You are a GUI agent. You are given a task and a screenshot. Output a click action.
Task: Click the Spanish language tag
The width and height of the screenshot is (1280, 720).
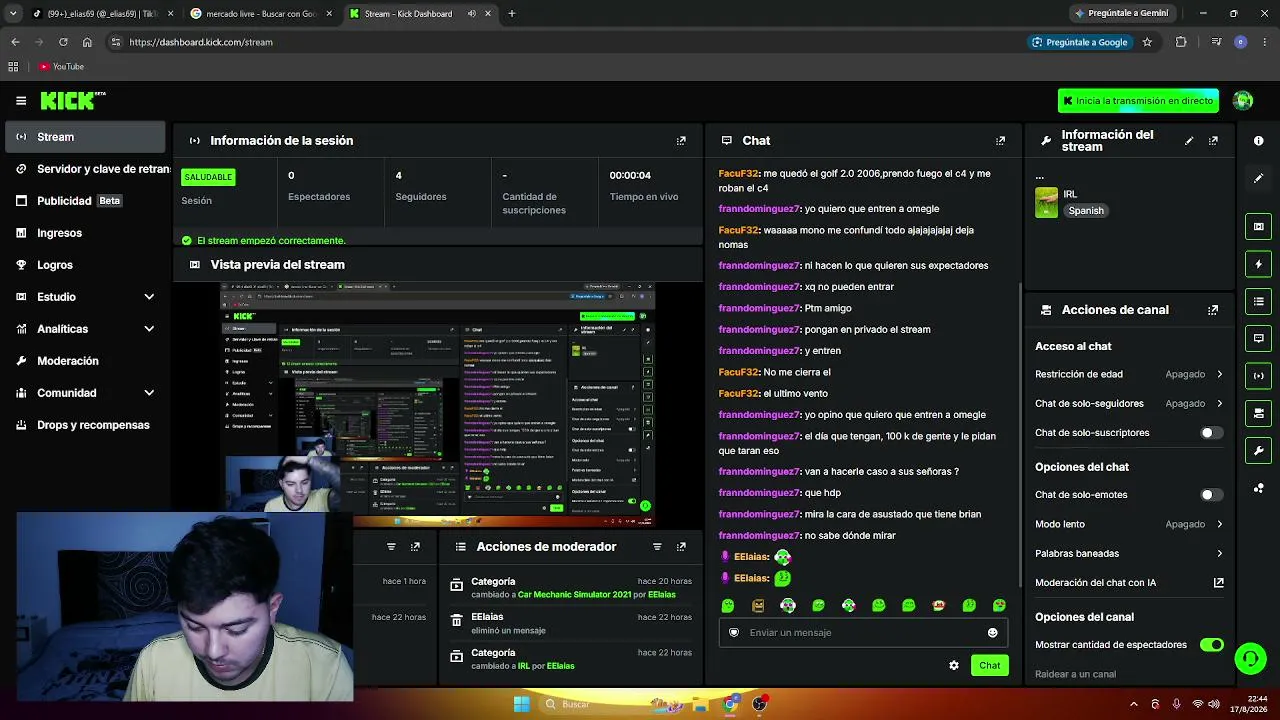tap(1086, 211)
